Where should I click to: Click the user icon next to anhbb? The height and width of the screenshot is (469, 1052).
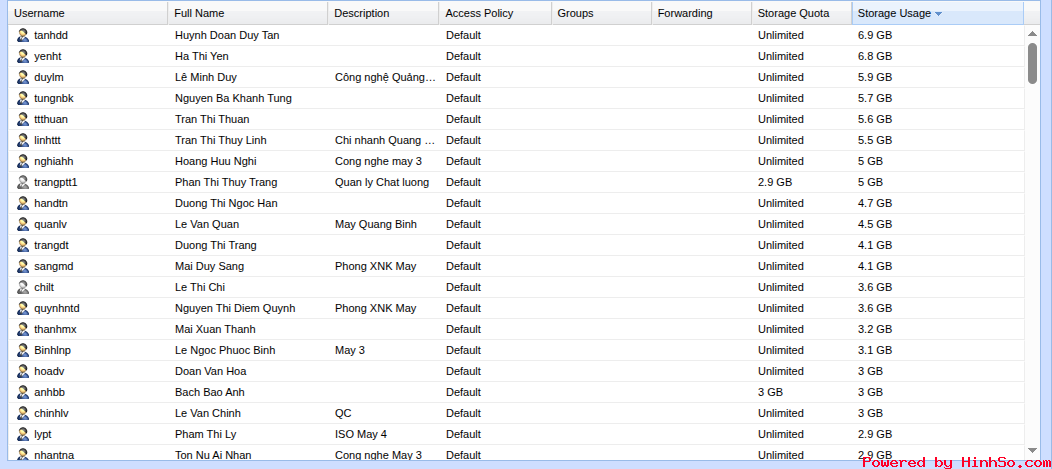(x=23, y=392)
